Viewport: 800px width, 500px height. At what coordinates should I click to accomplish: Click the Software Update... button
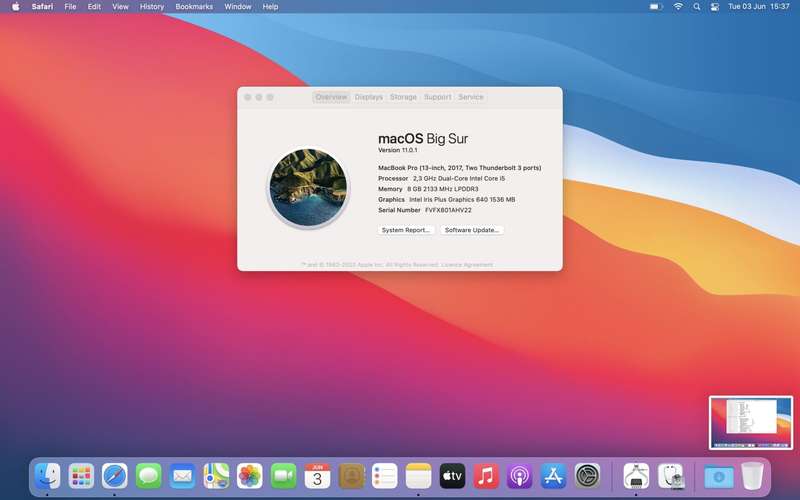pyautogui.click(x=472, y=230)
